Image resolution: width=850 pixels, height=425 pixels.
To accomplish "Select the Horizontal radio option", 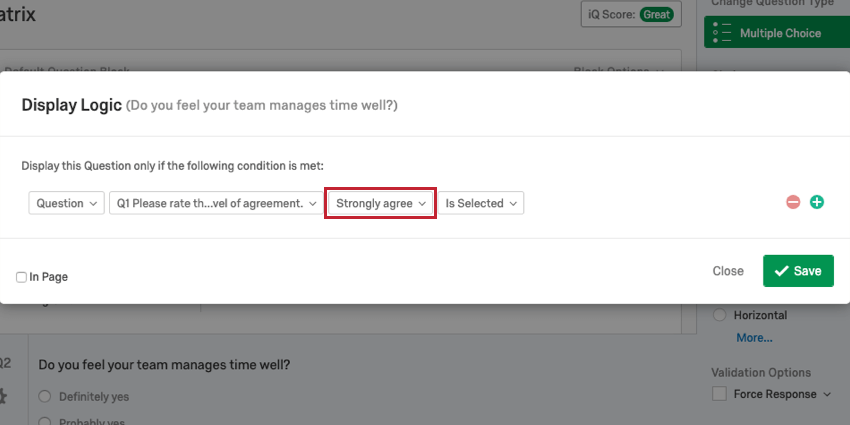I will (x=719, y=315).
